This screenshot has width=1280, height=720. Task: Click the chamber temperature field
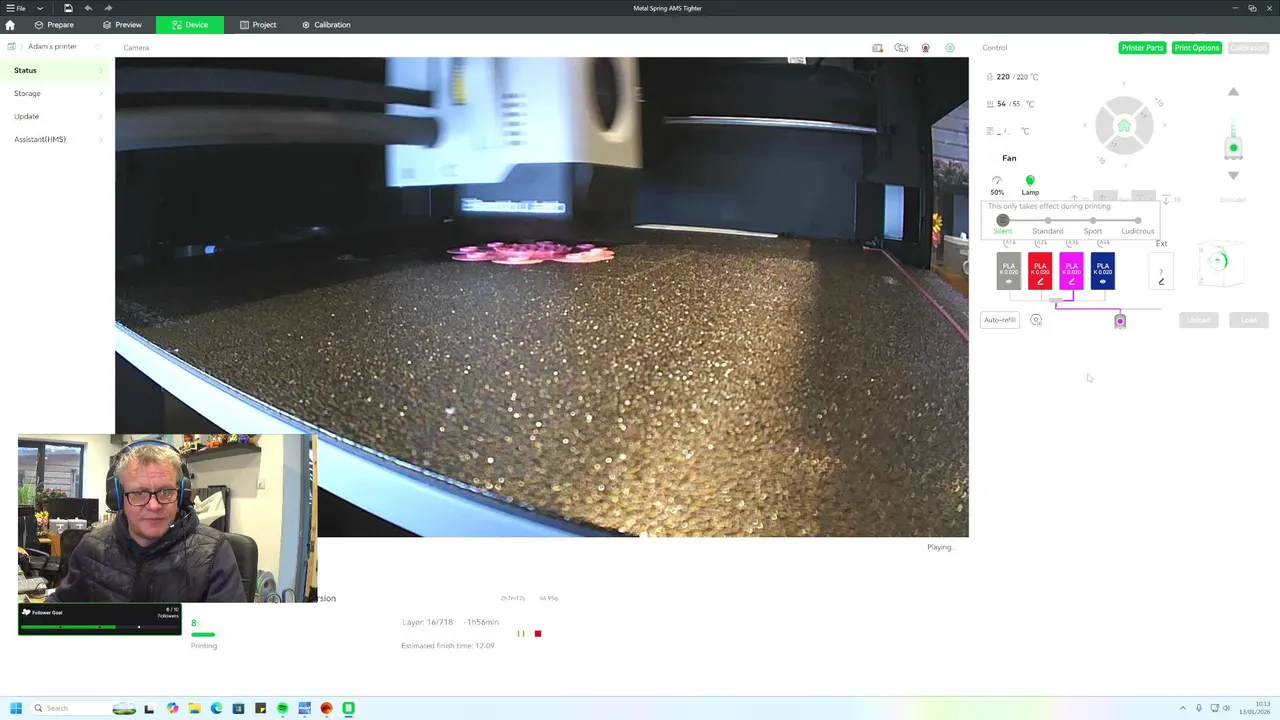coord(1008,131)
